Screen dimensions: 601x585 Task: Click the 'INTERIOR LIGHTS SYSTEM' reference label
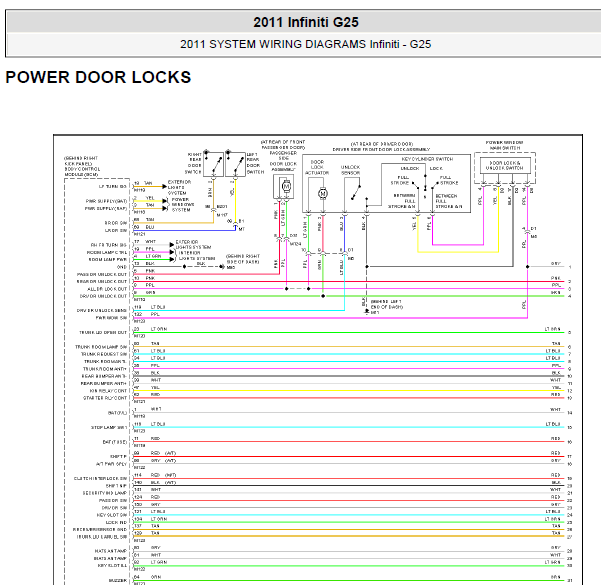[x=195, y=256]
